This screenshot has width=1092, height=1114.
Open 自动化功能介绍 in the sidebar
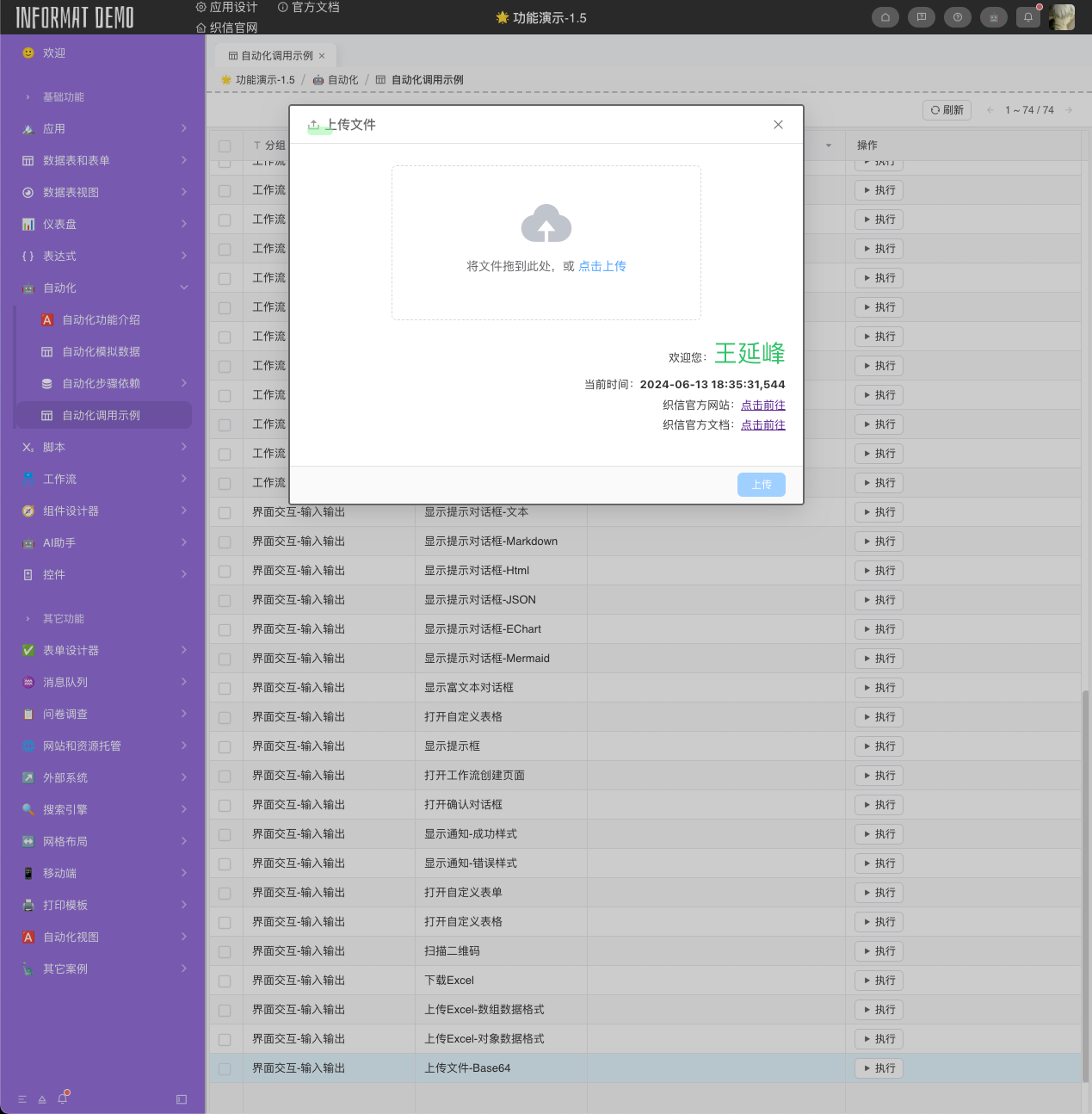point(101,320)
